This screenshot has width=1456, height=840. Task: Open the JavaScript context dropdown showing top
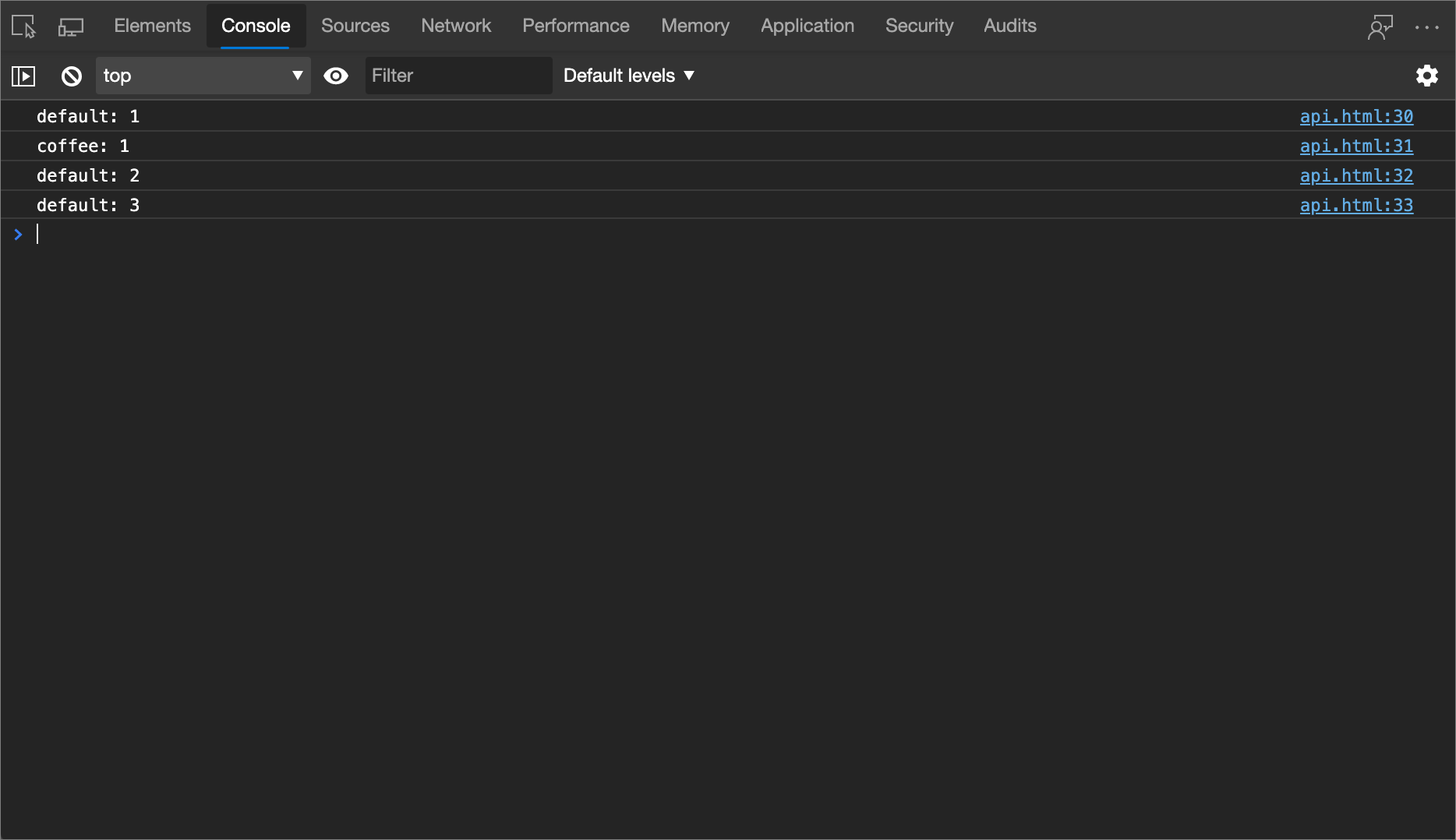(203, 76)
